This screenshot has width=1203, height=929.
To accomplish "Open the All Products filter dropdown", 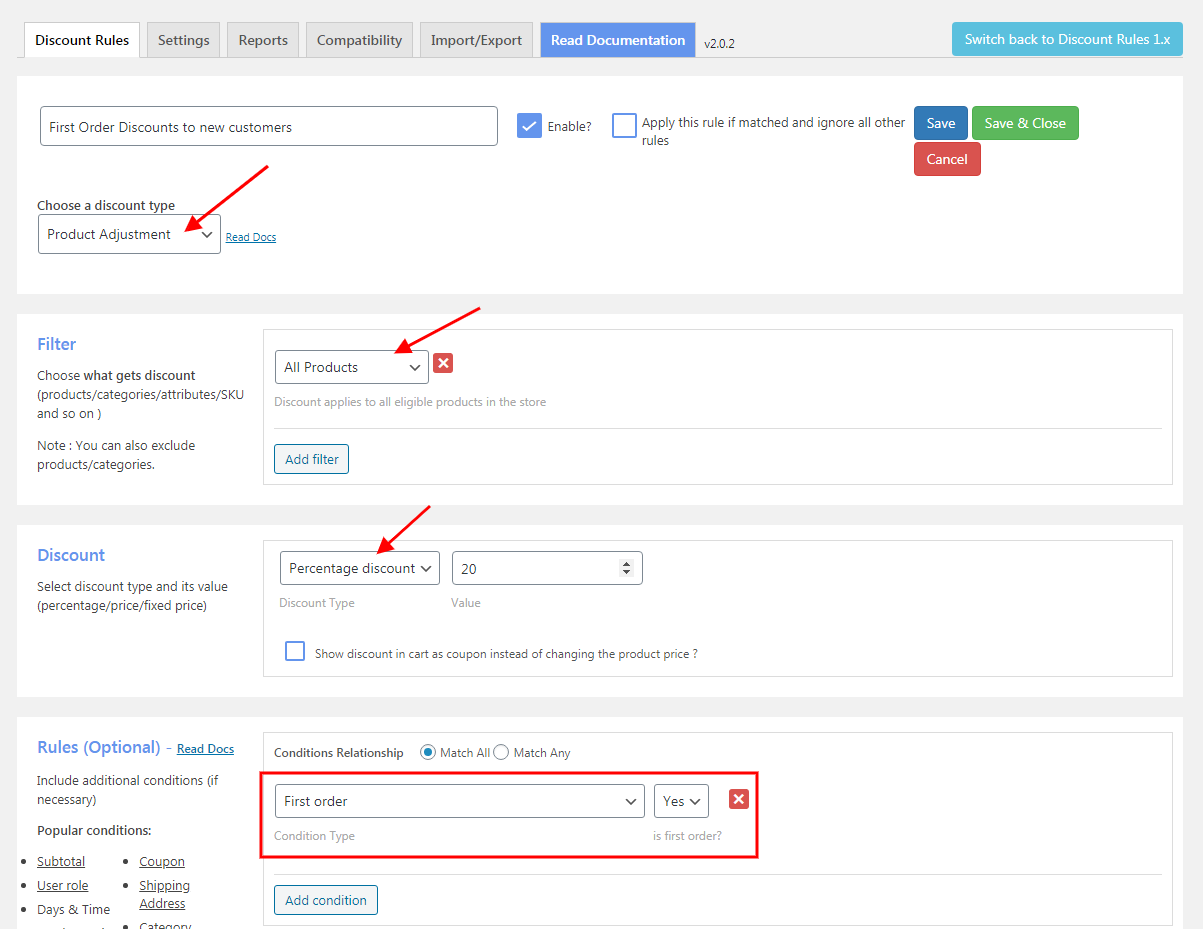I will point(351,367).
